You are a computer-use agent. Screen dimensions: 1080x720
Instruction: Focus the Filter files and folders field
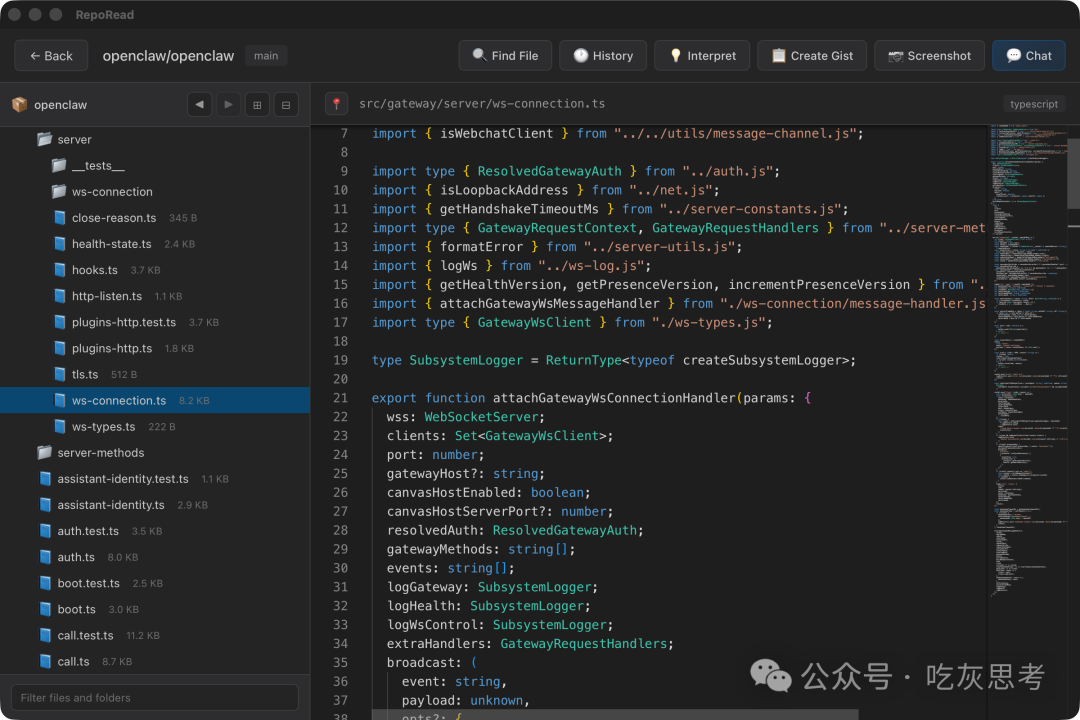[x=155, y=697]
